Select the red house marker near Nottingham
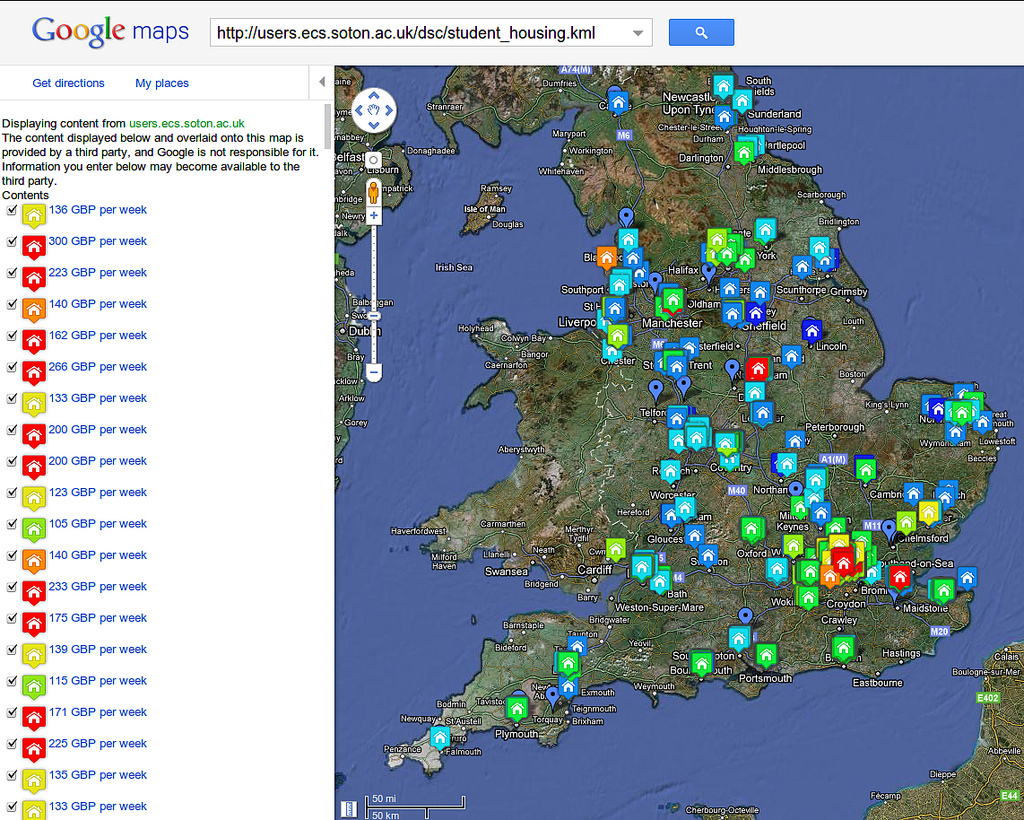1024x820 pixels. (758, 369)
